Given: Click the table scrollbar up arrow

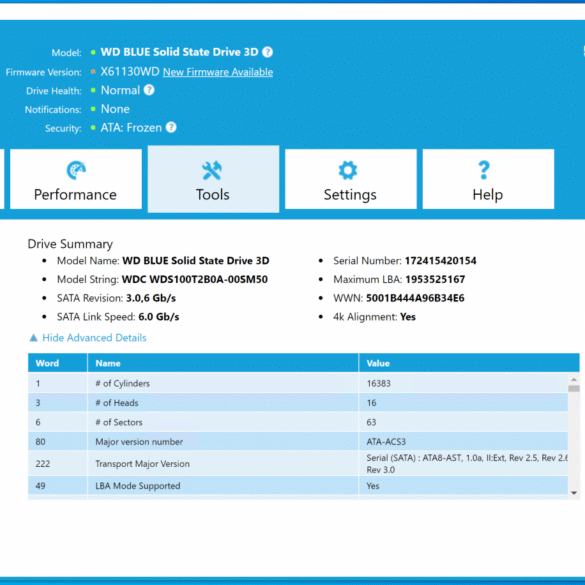Looking at the screenshot, I should pos(574,379).
